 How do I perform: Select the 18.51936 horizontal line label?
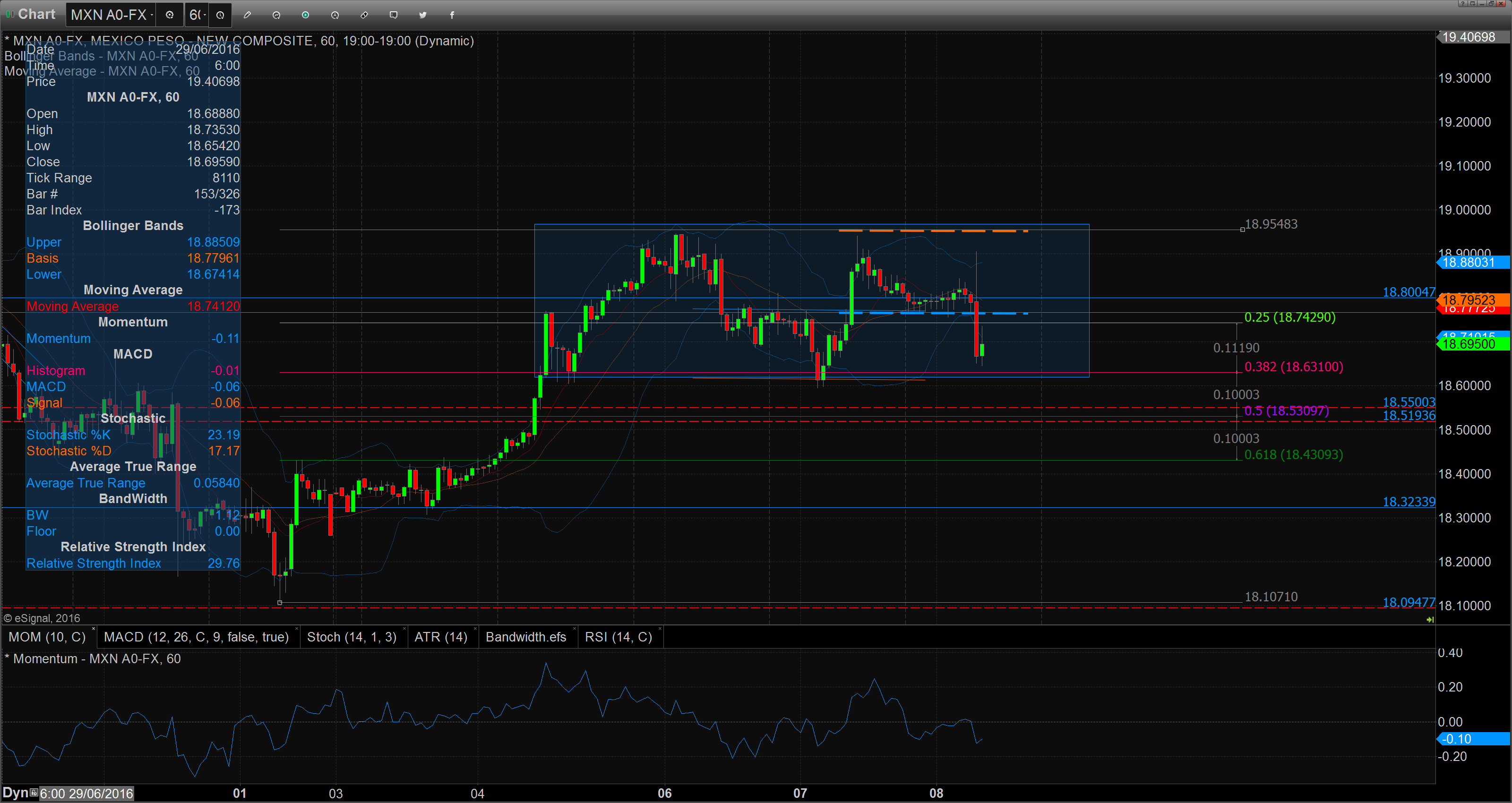[1409, 416]
